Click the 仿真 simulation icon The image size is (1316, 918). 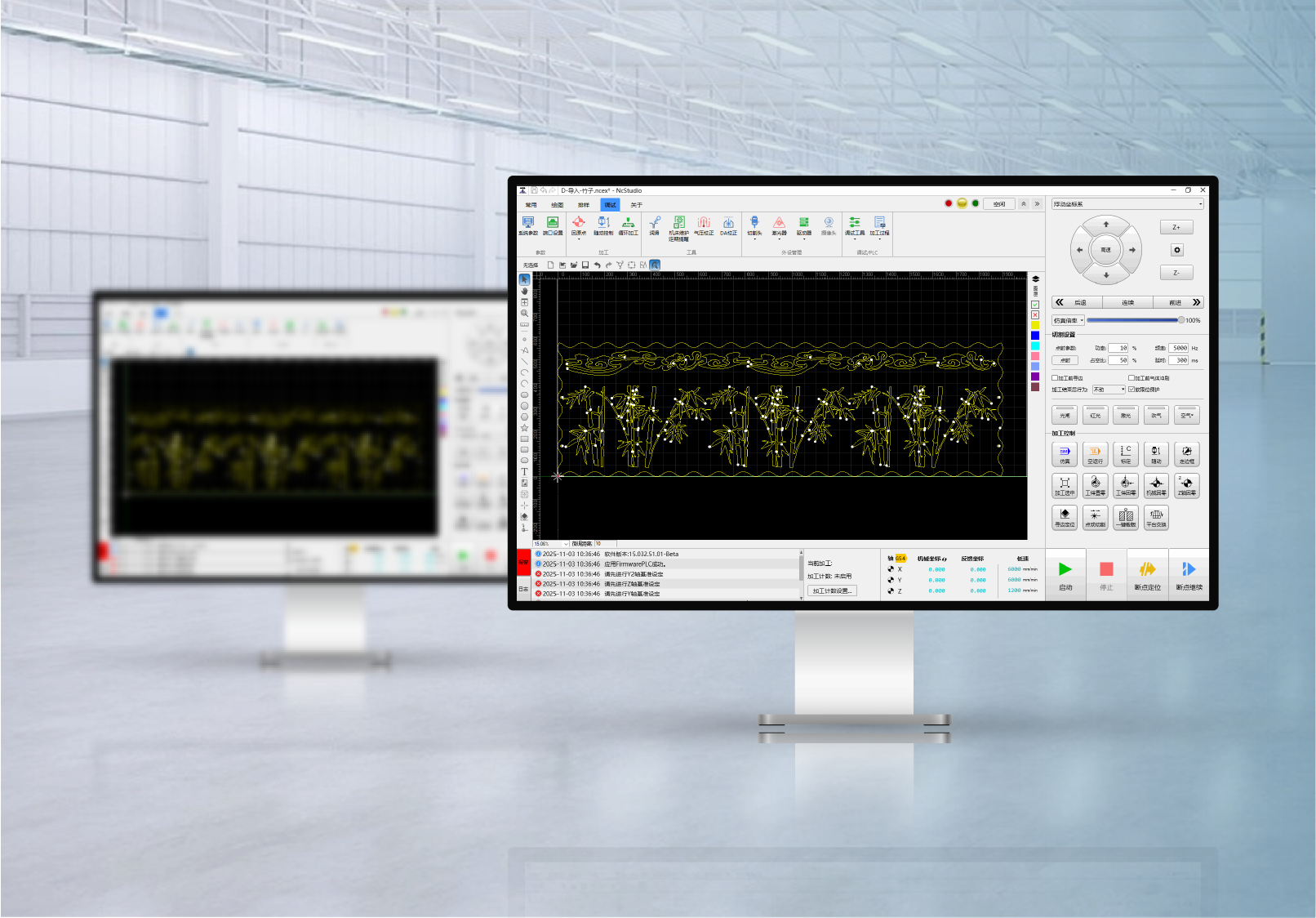tap(1065, 453)
